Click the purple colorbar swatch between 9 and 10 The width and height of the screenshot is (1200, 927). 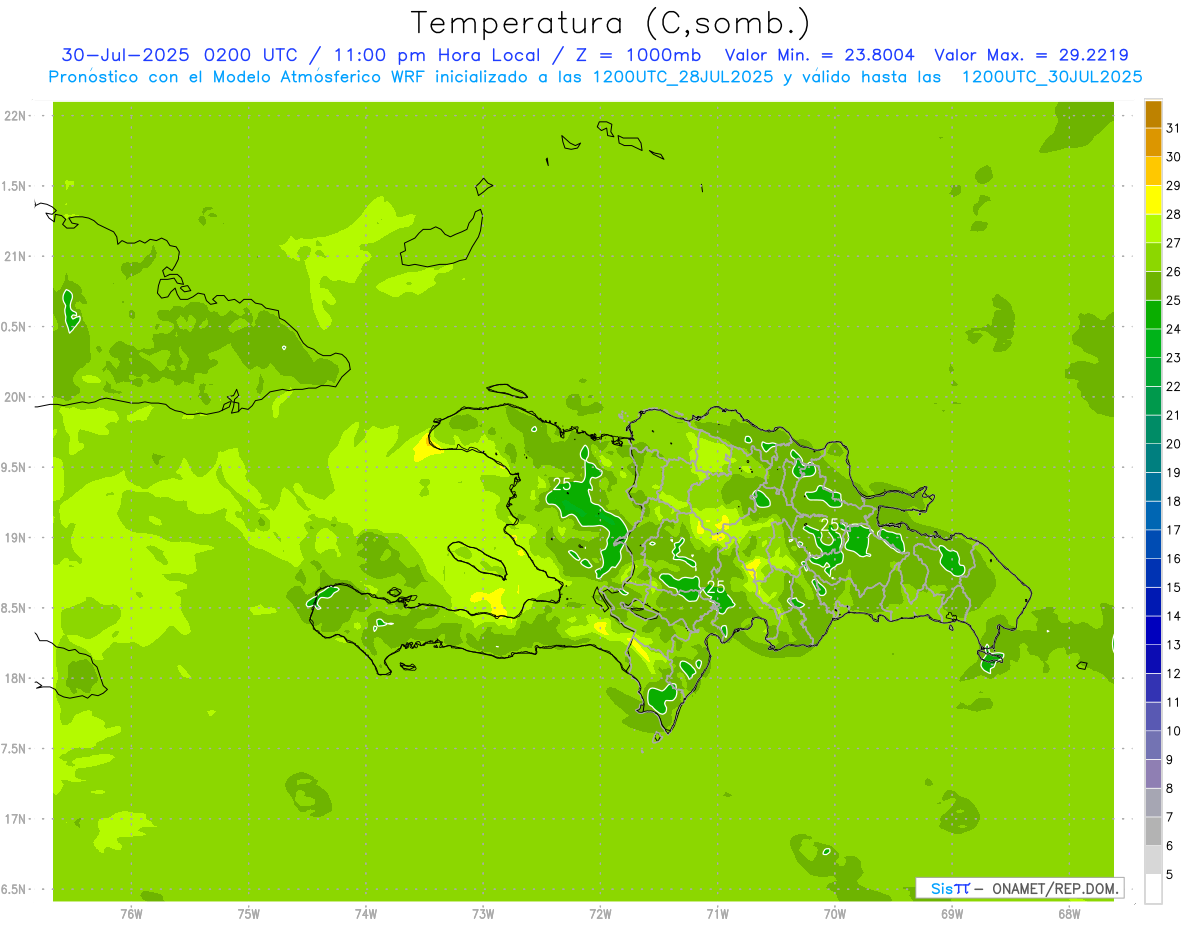(x=1153, y=746)
